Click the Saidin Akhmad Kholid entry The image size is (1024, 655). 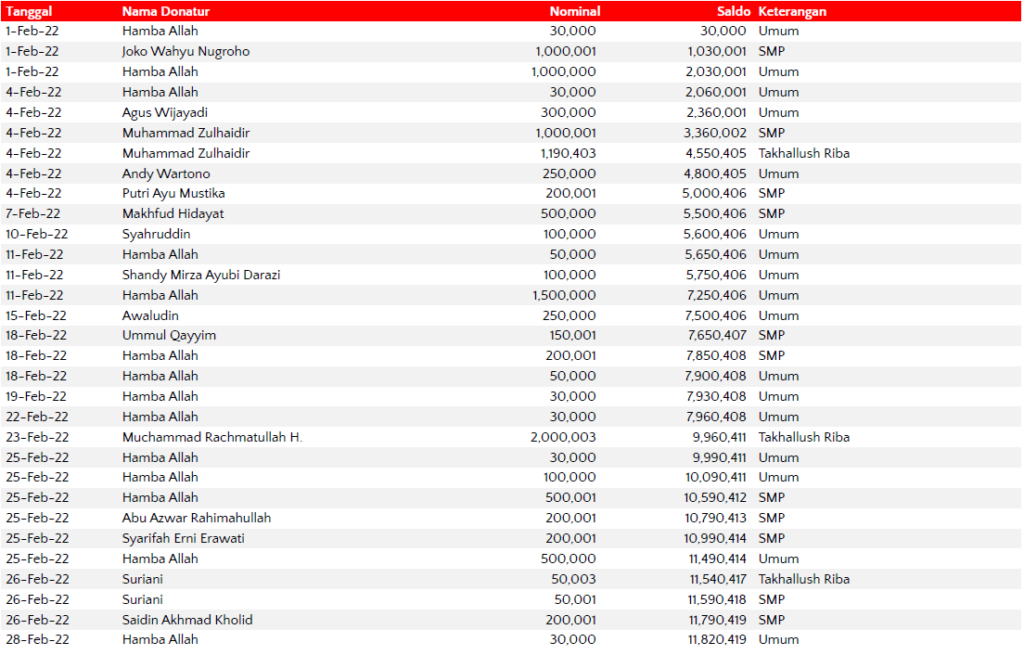coord(187,620)
